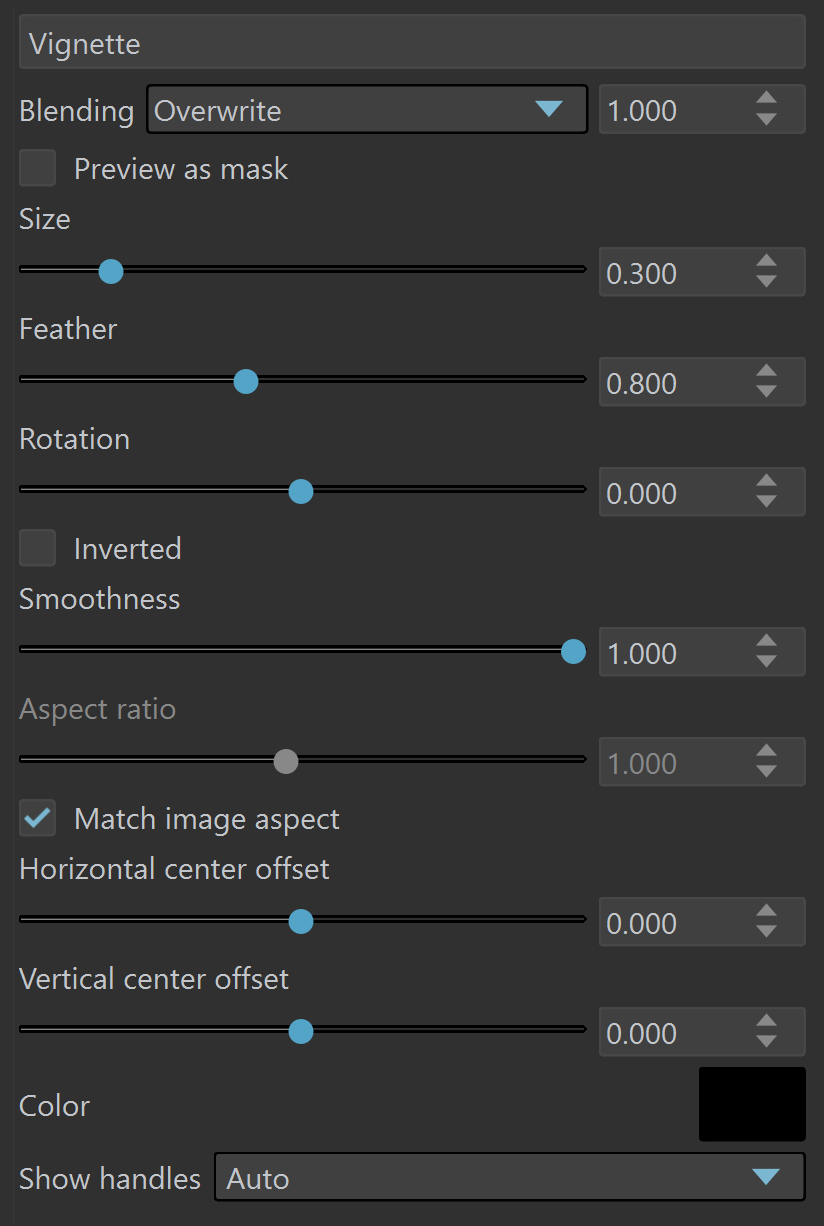The height and width of the screenshot is (1226, 824).
Task: Increase the Blending opacity stepper up arrow
Action: tap(766, 99)
